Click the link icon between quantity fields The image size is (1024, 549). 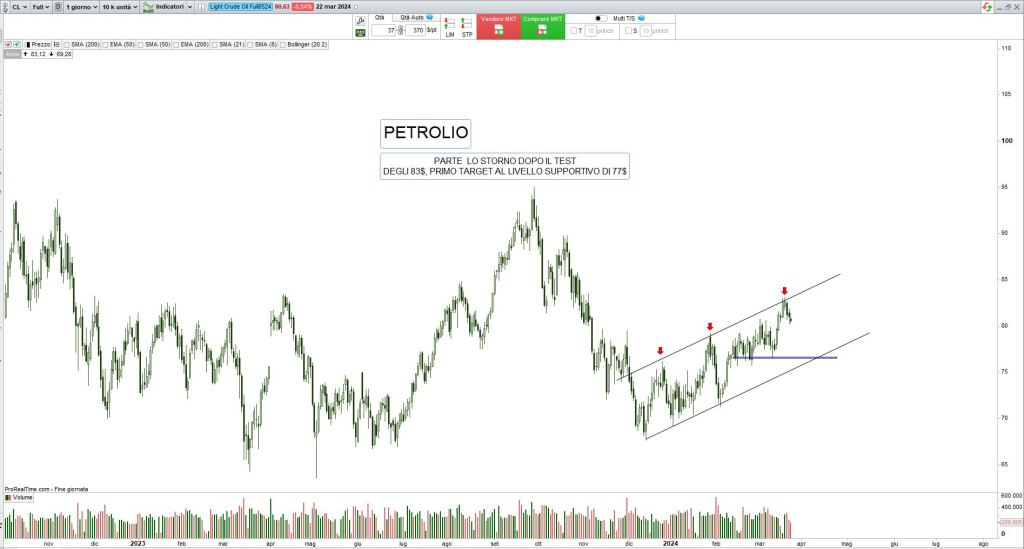click(401, 30)
